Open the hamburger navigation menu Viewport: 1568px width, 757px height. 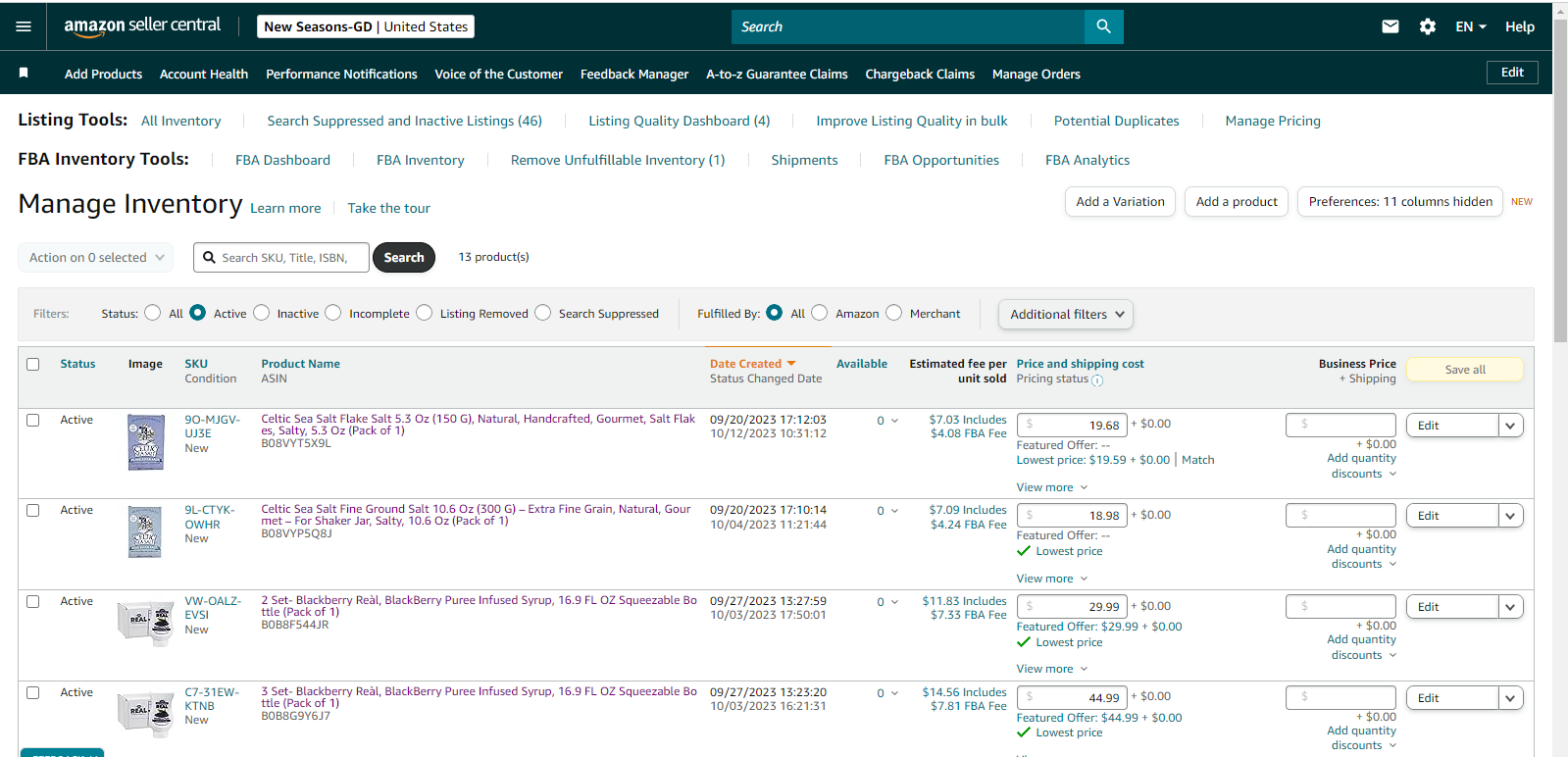(x=24, y=26)
